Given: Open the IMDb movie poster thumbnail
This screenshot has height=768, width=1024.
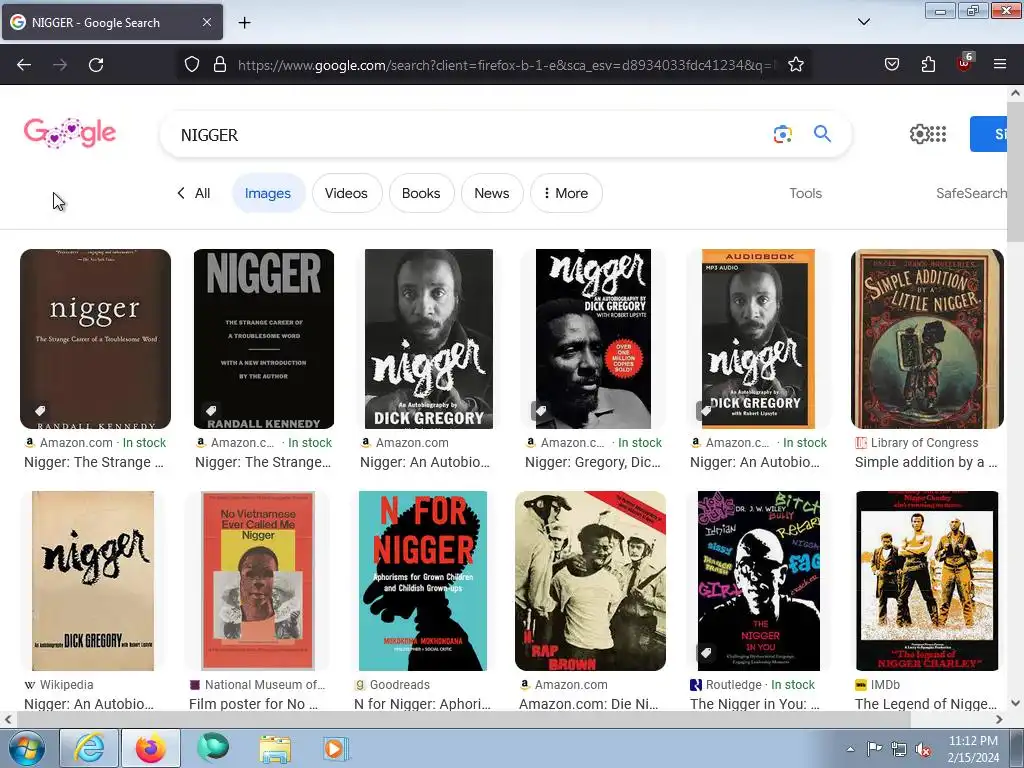Looking at the screenshot, I should [x=927, y=581].
